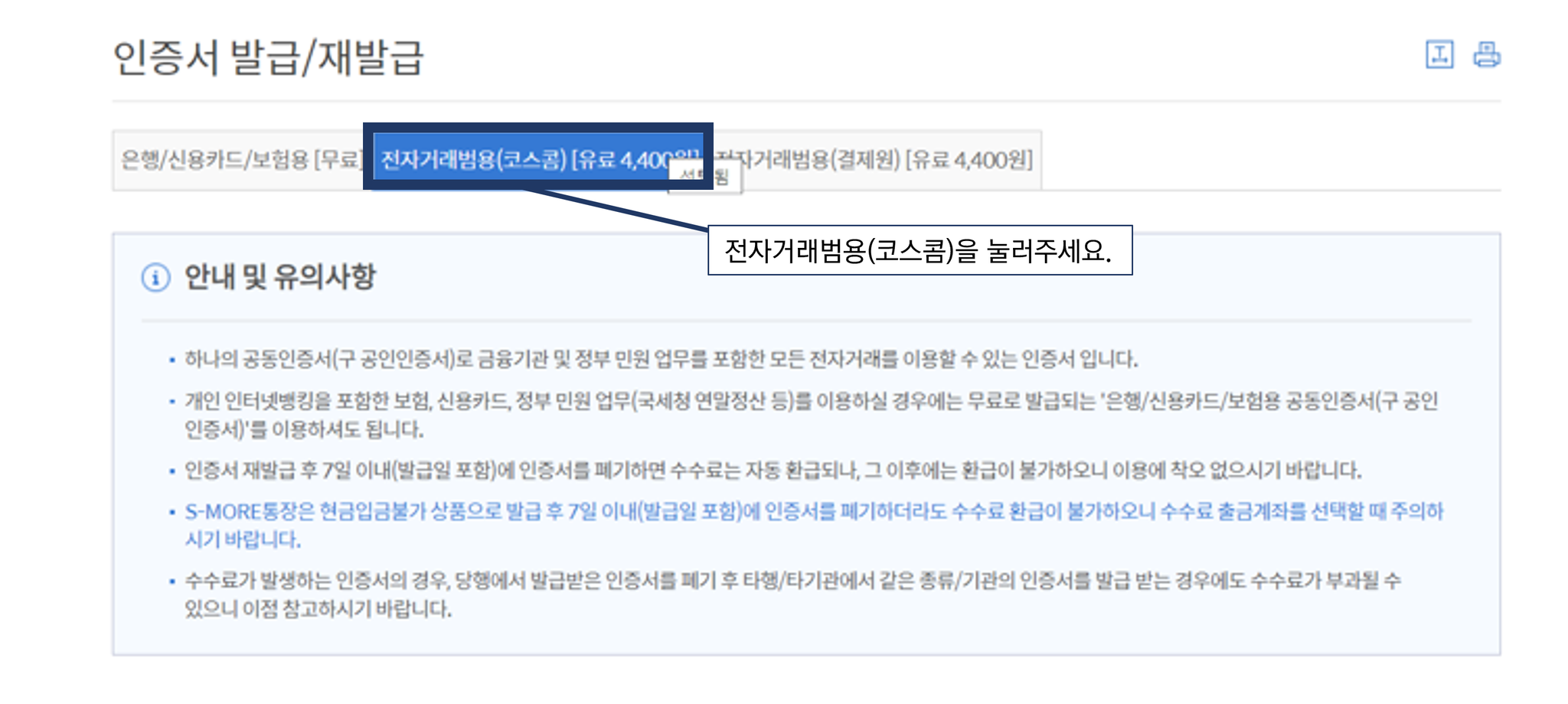Click the bullet marker before S-MORE통장 notice
Image resolution: width=1568 pixels, height=704 pixels.
coord(172,511)
